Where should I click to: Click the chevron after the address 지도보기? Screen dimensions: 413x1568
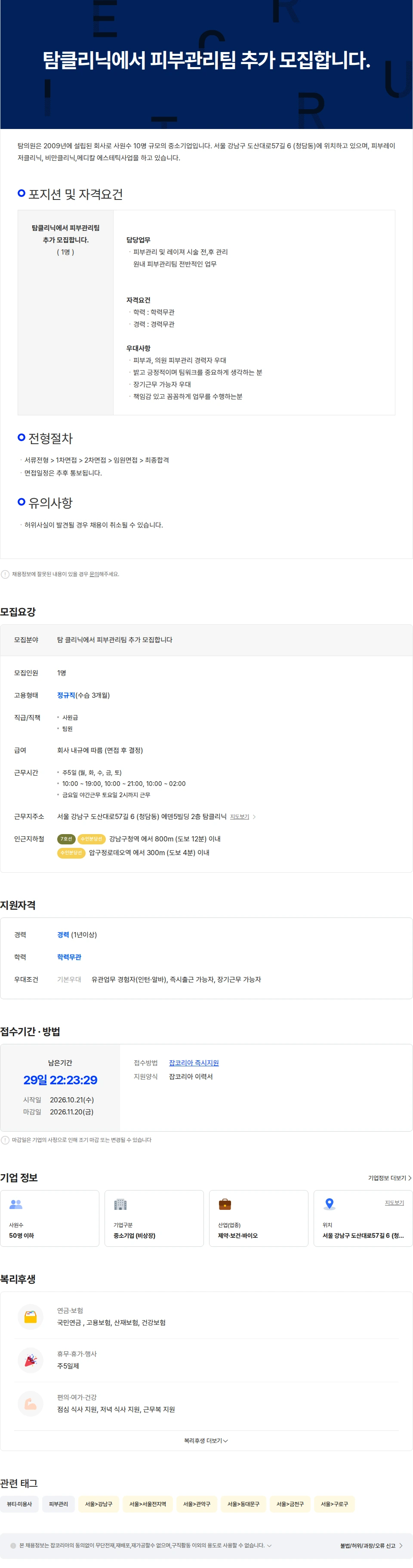(x=254, y=817)
